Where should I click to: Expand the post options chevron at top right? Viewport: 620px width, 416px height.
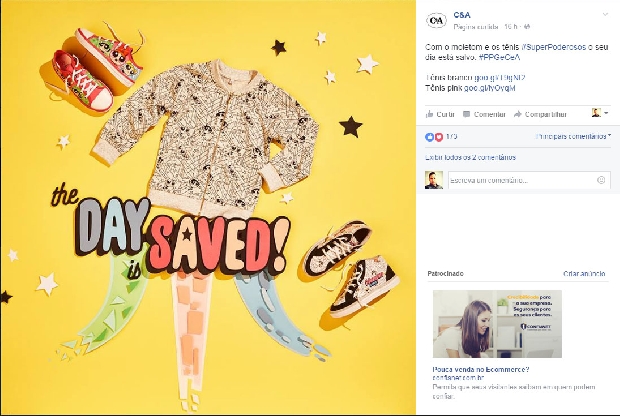click(x=605, y=15)
